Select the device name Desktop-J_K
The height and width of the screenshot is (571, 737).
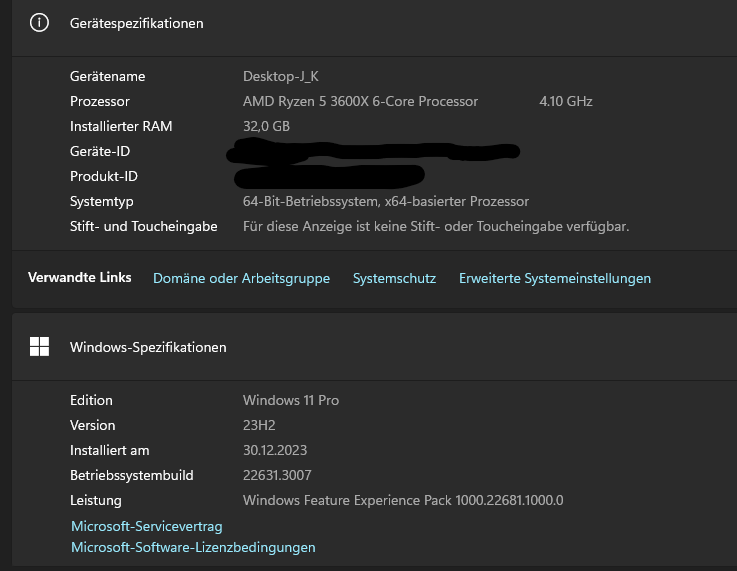point(281,76)
